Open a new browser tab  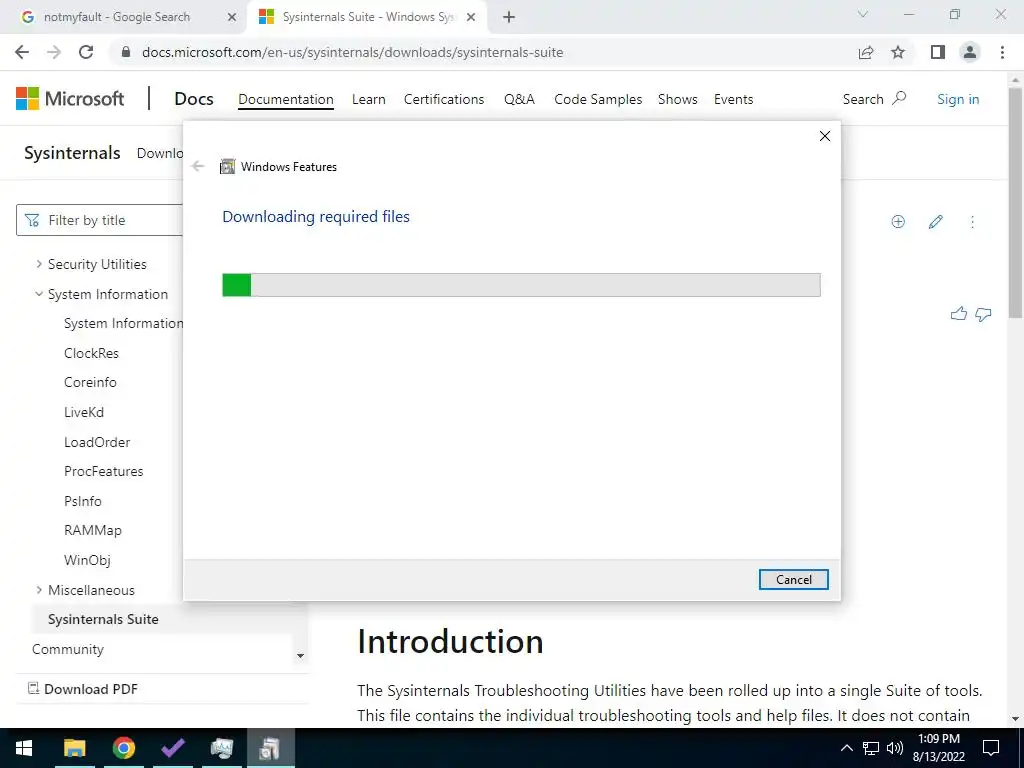[x=509, y=17]
